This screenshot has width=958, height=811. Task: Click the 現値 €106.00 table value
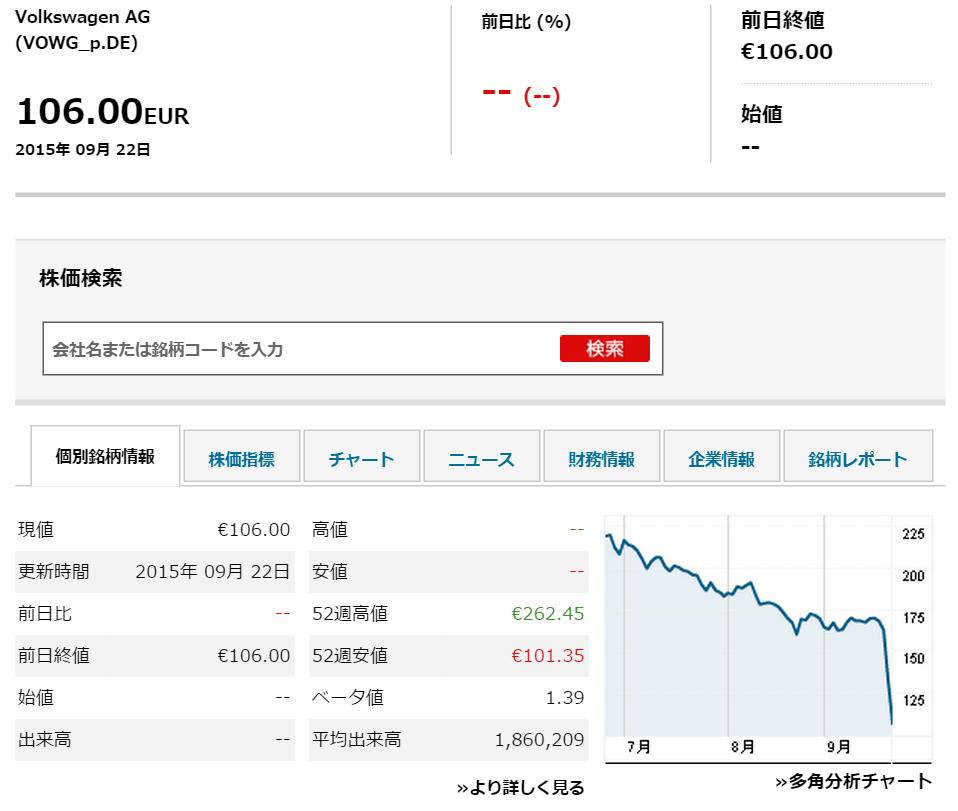[x=254, y=529]
